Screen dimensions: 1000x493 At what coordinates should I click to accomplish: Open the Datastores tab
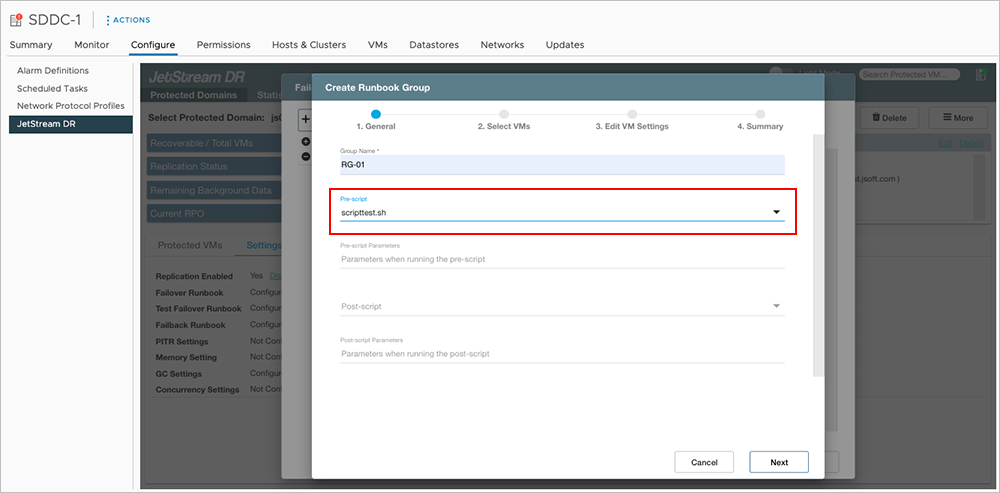pos(434,45)
